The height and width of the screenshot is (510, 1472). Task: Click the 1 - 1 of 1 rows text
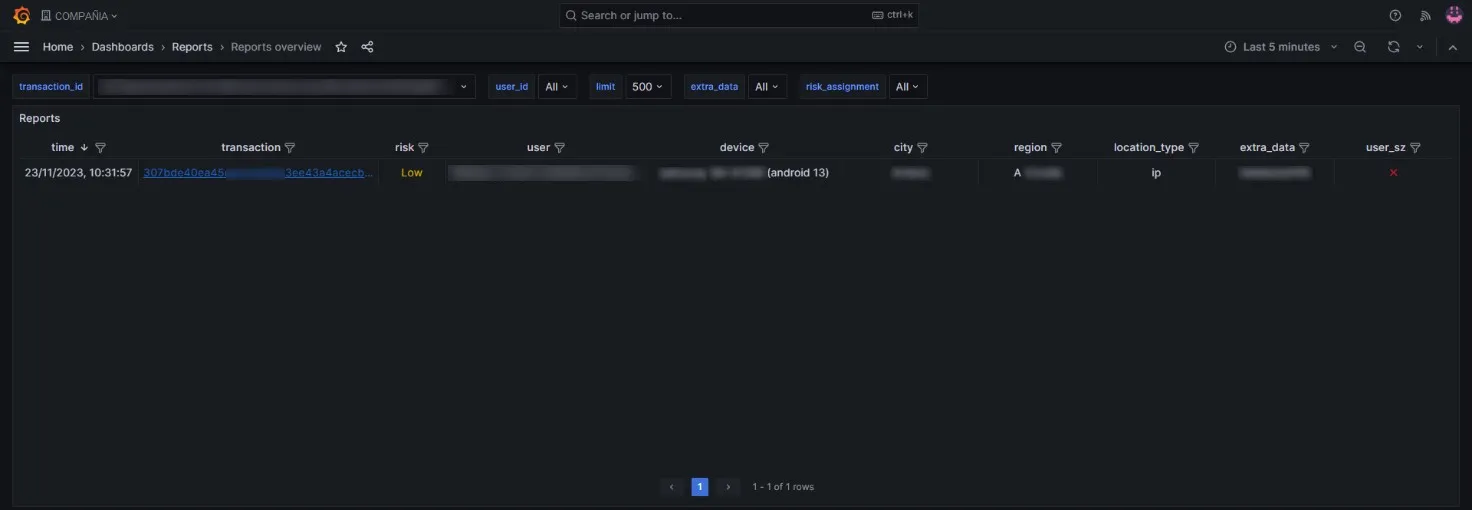(x=783, y=487)
